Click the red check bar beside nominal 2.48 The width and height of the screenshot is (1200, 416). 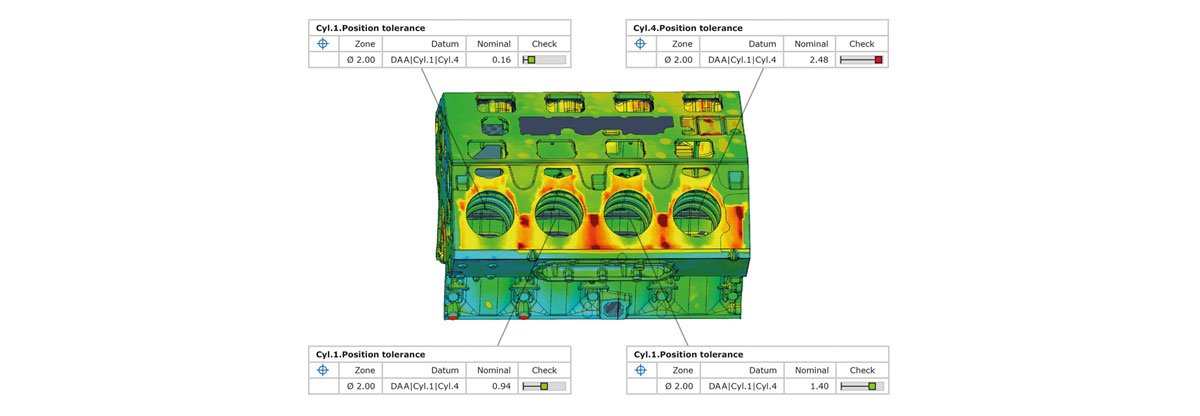[862, 60]
